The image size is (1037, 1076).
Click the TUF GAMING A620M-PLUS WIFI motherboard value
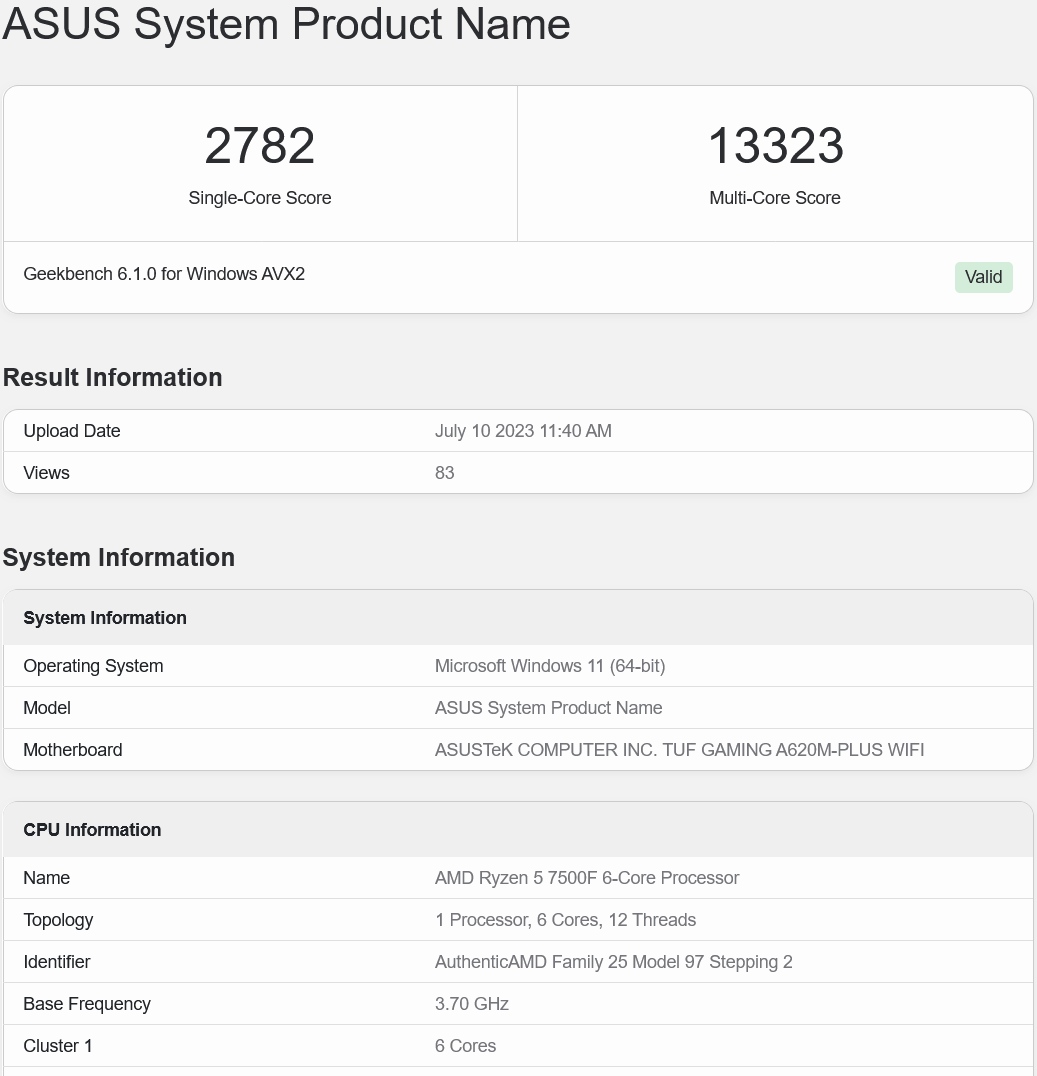[679, 750]
